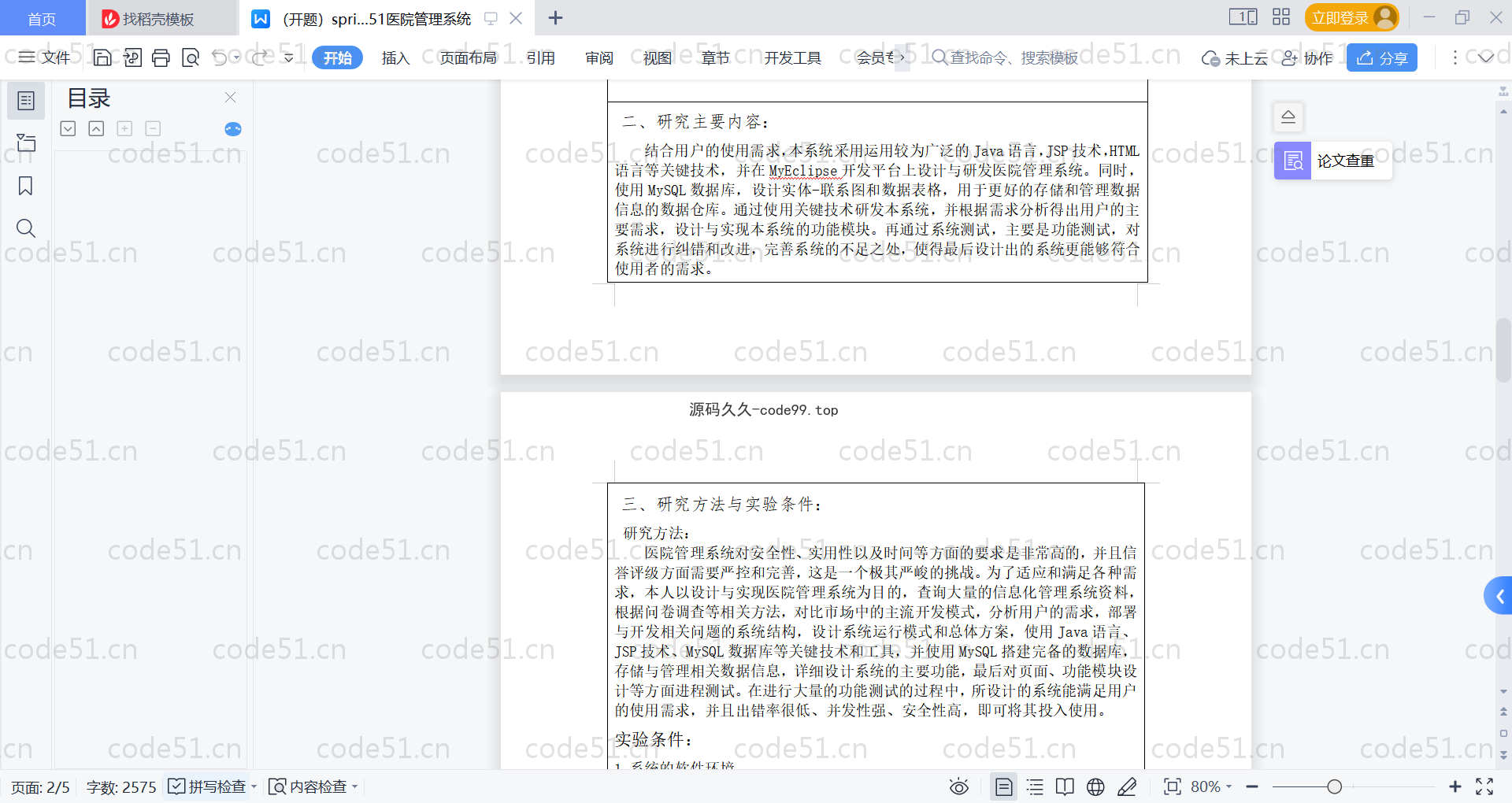
Task: Click the Print icon
Action: pyautogui.click(x=161, y=57)
